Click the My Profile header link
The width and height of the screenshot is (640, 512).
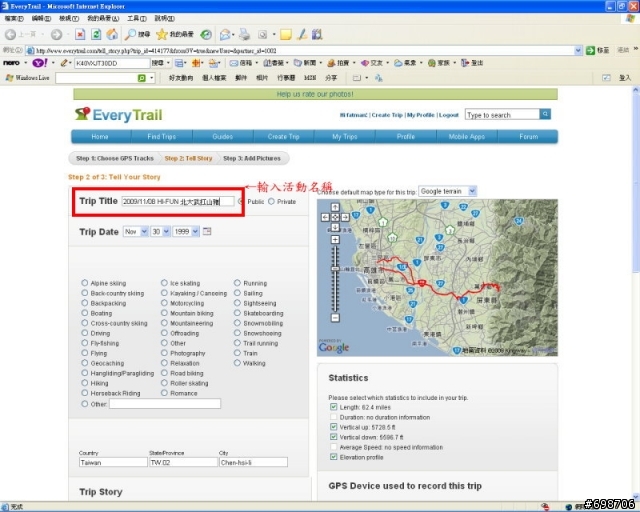(x=420, y=115)
